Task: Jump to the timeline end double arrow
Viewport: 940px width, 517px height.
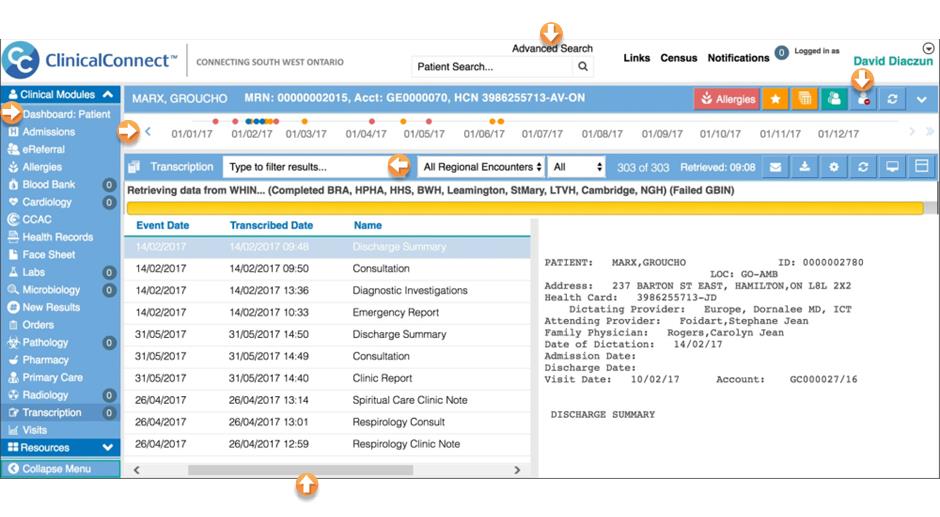Action: pos(929,131)
